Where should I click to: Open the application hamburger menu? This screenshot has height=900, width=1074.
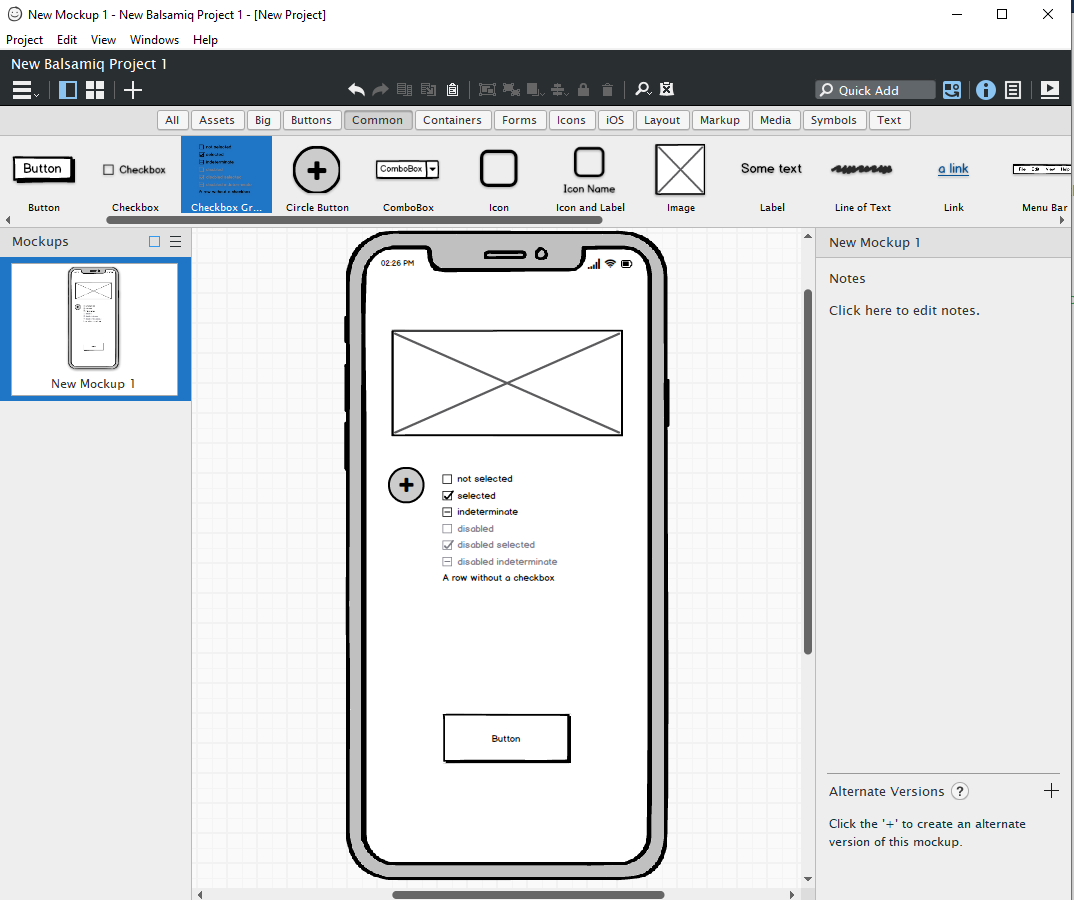point(20,90)
